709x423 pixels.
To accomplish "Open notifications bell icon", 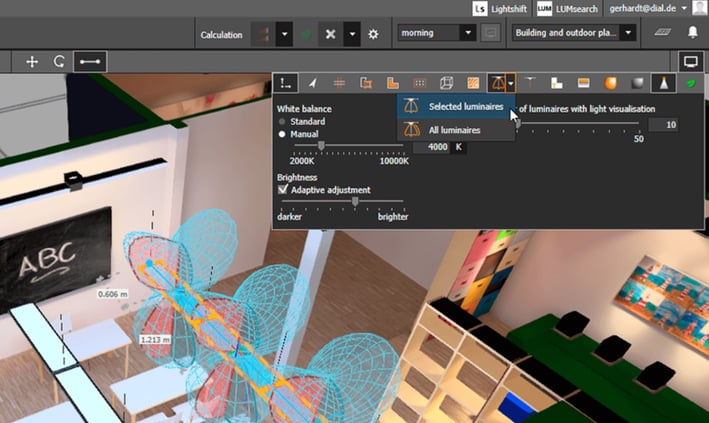I will click(692, 33).
